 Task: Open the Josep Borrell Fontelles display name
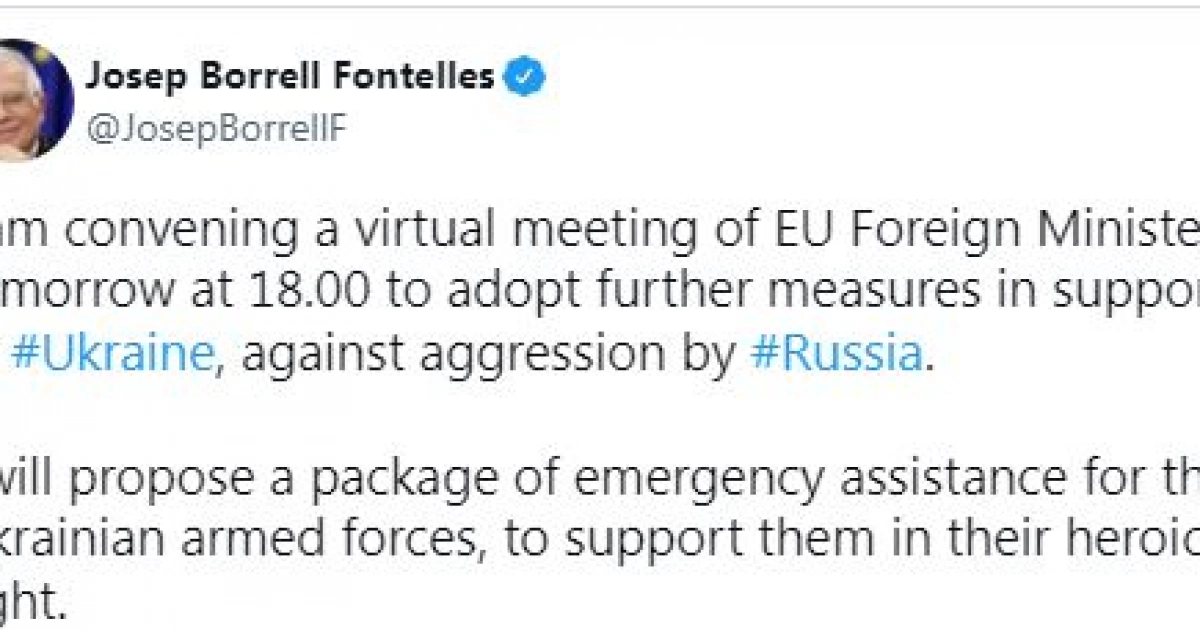(x=290, y=77)
